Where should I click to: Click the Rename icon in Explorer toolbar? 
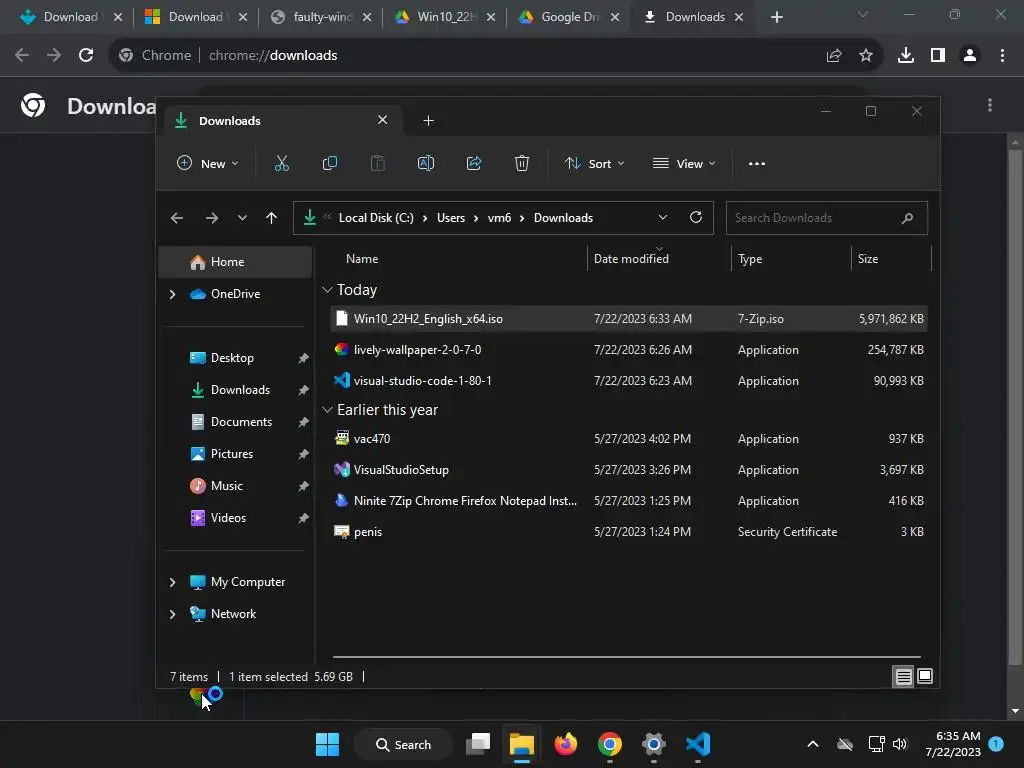point(426,163)
